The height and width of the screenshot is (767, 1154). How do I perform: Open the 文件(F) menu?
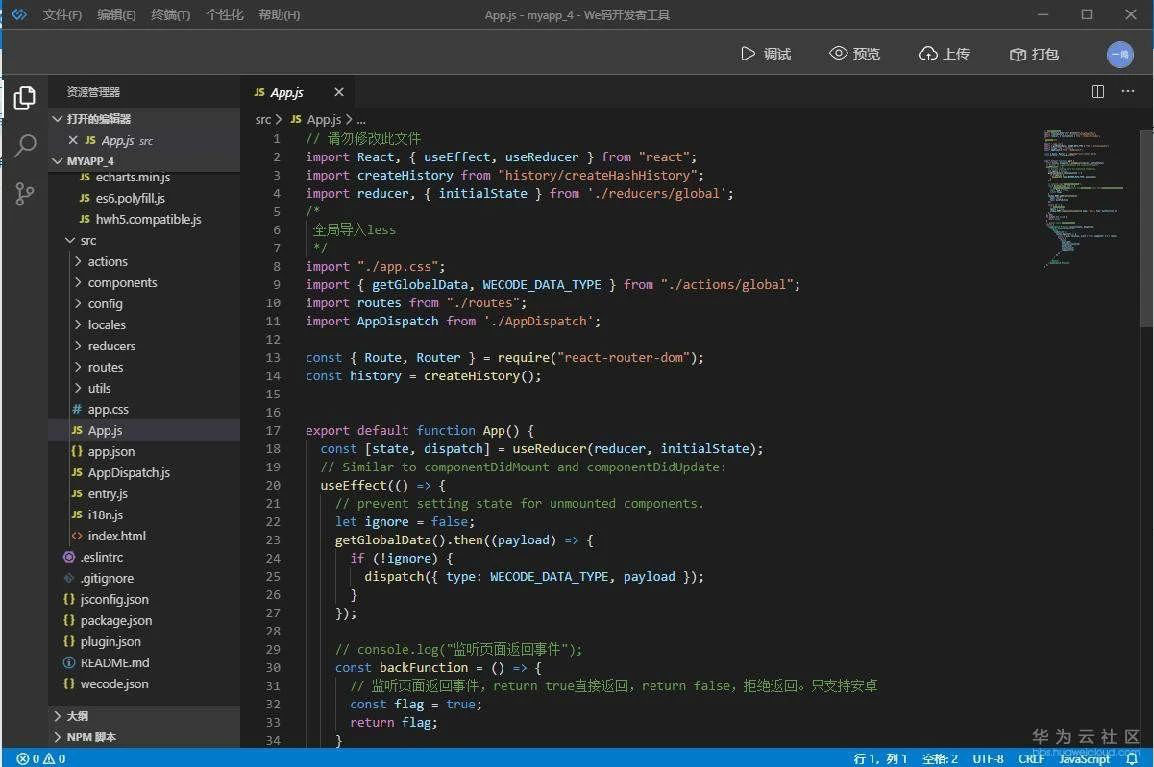(63, 15)
